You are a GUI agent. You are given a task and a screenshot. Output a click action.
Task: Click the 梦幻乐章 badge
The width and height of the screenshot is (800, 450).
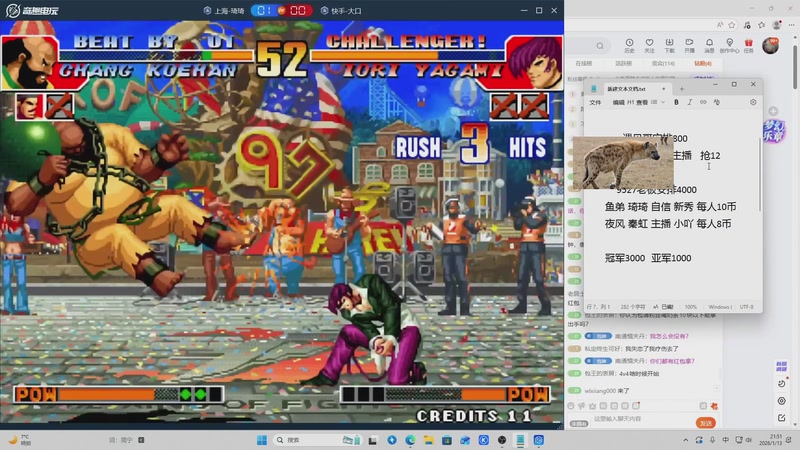coord(773,131)
